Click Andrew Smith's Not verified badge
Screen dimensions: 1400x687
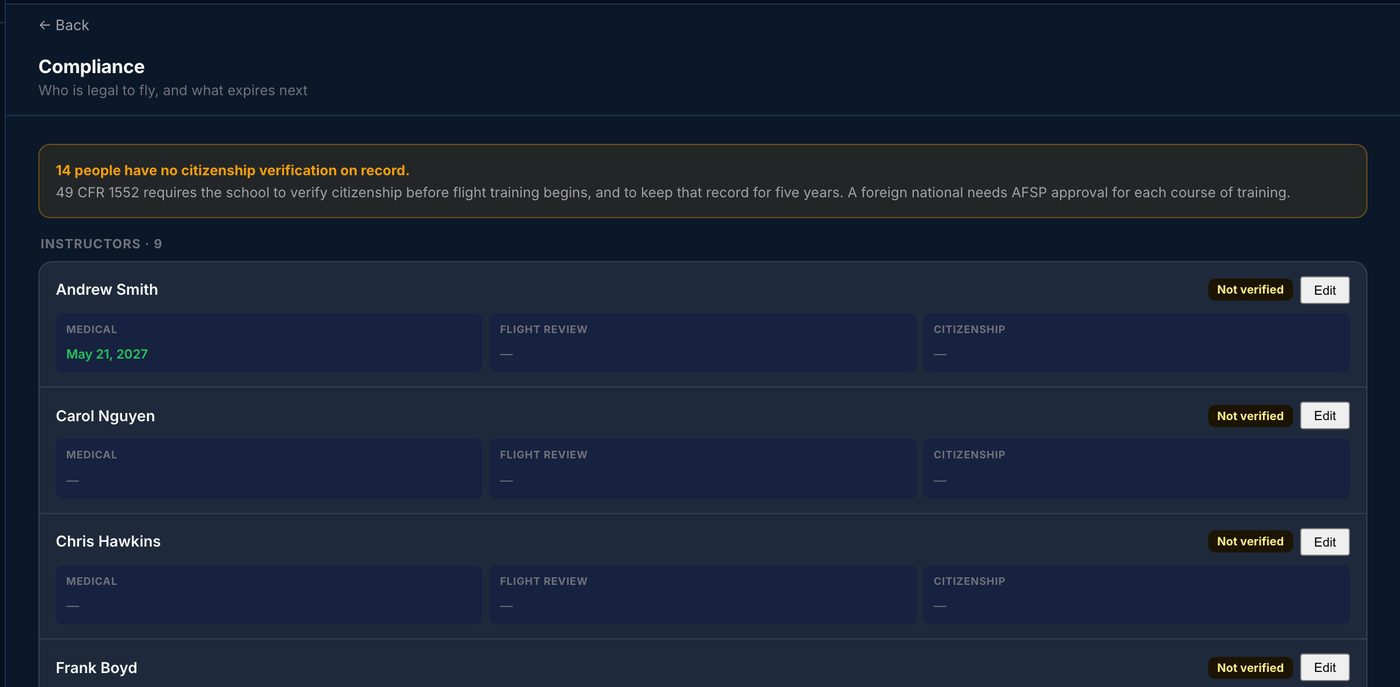(1250, 290)
